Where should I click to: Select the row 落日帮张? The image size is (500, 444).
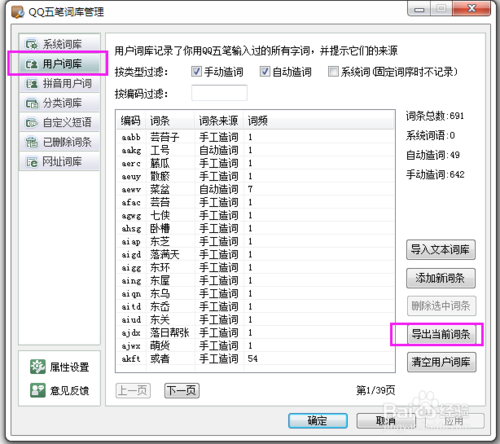tap(255, 333)
